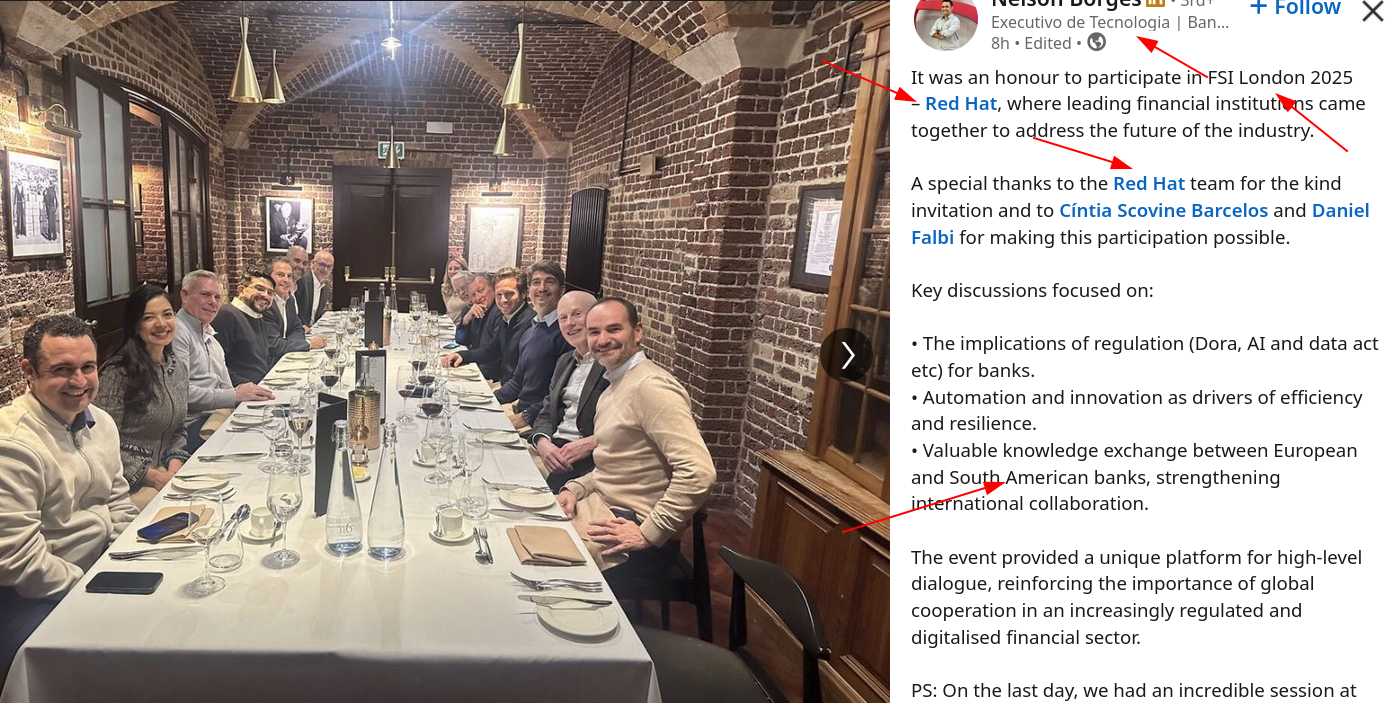Click the group dinner photo
This screenshot has width=1393, height=703.
pos(445,351)
